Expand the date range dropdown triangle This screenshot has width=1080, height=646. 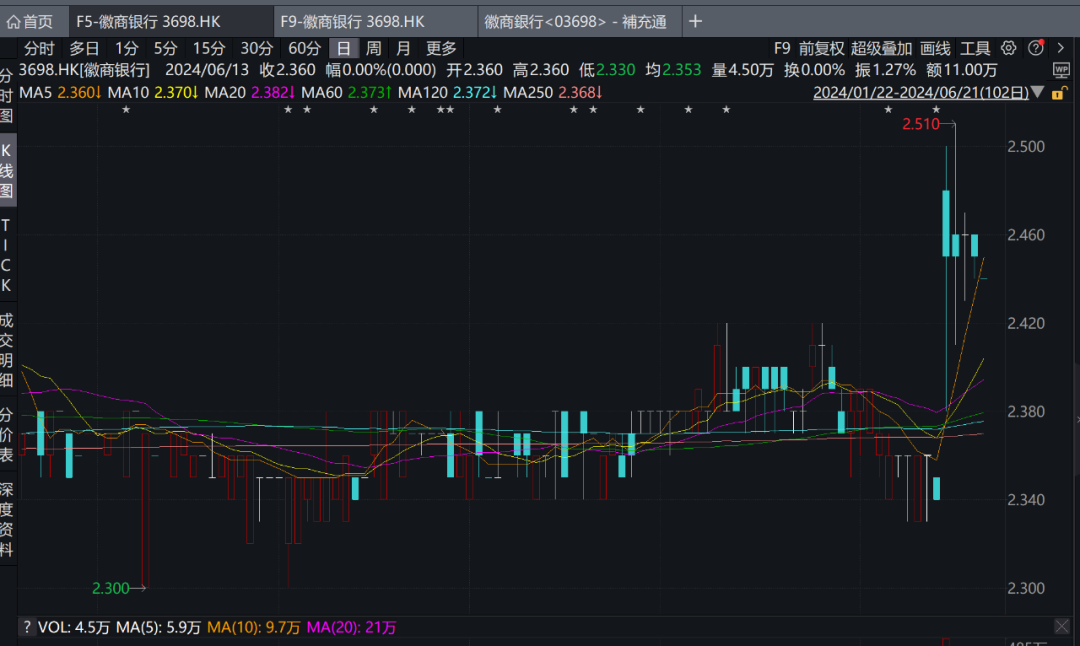[x=1037, y=93]
